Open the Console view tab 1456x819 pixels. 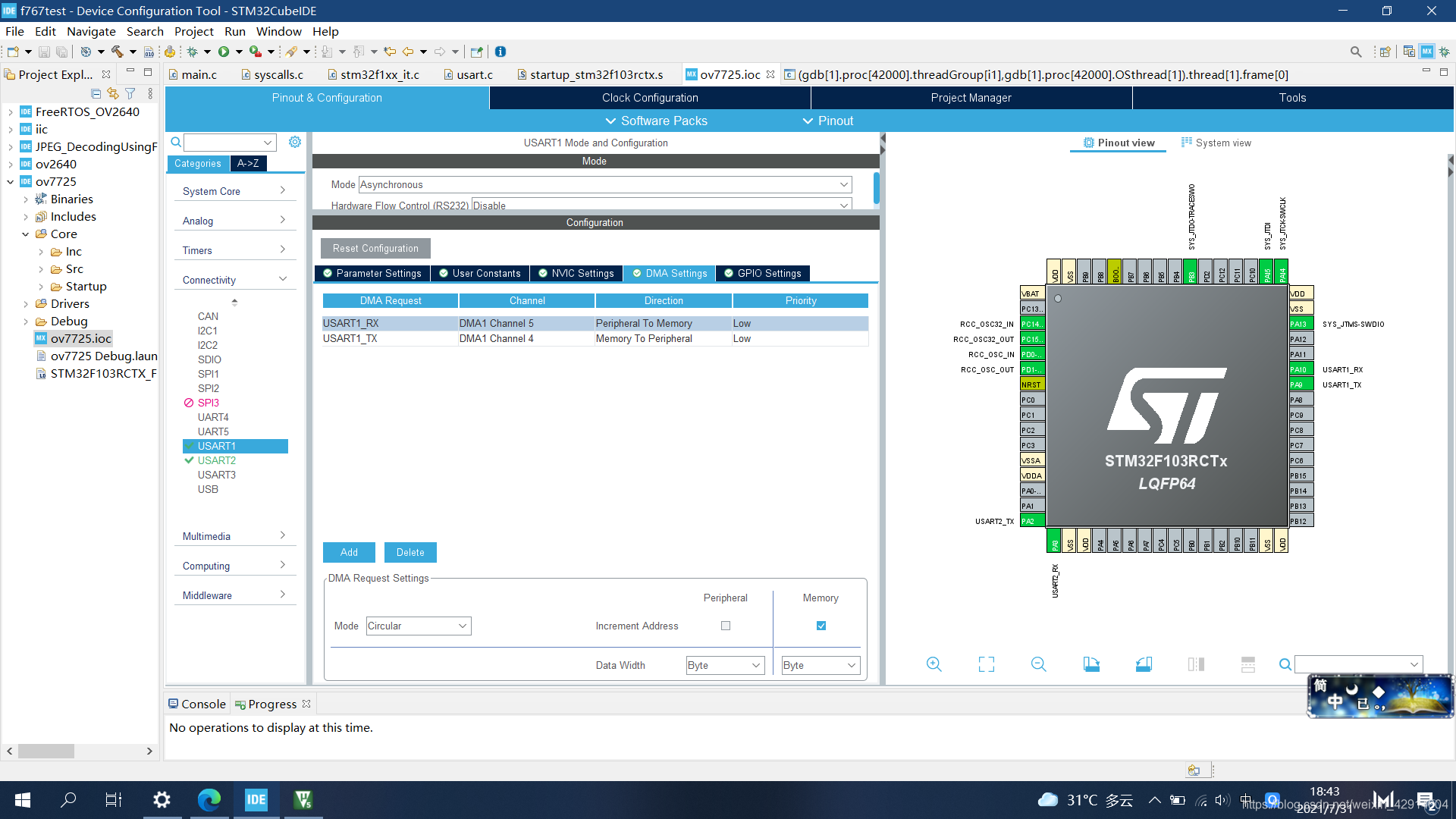click(197, 704)
